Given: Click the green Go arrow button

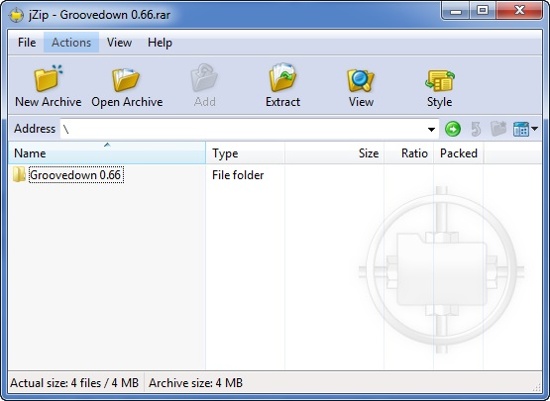Looking at the screenshot, I should 453,129.
